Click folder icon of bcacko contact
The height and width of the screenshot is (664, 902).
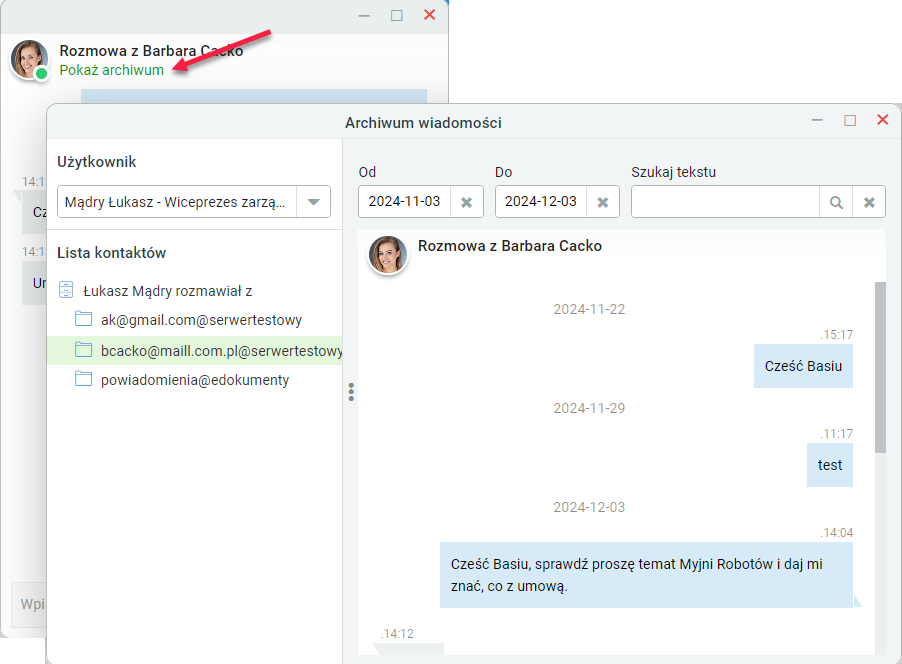[x=83, y=349]
